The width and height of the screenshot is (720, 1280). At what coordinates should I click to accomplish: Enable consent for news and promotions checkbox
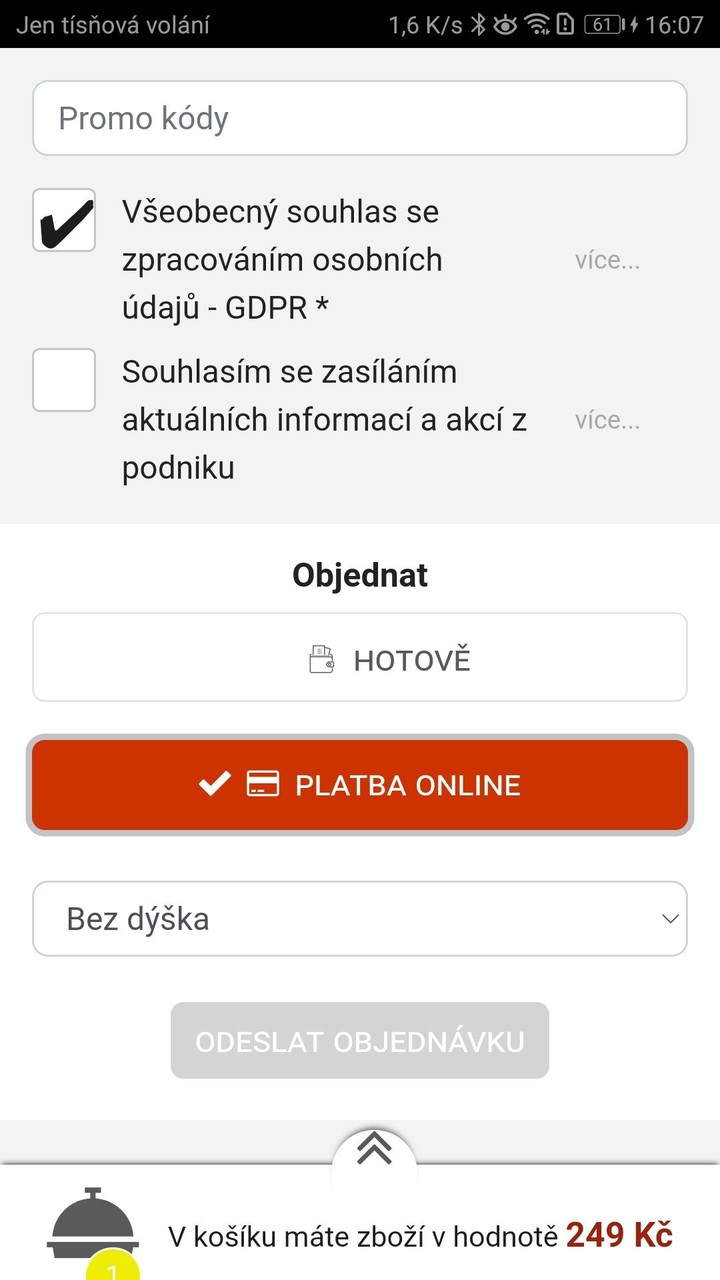pos(64,380)
